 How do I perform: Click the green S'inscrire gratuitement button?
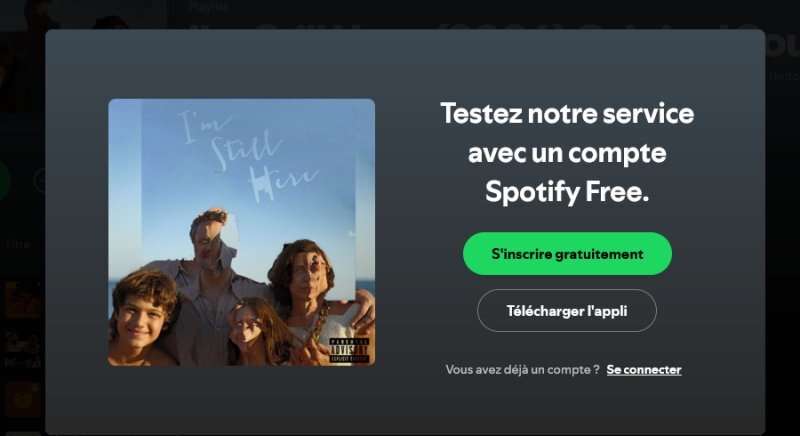[567, 254]
